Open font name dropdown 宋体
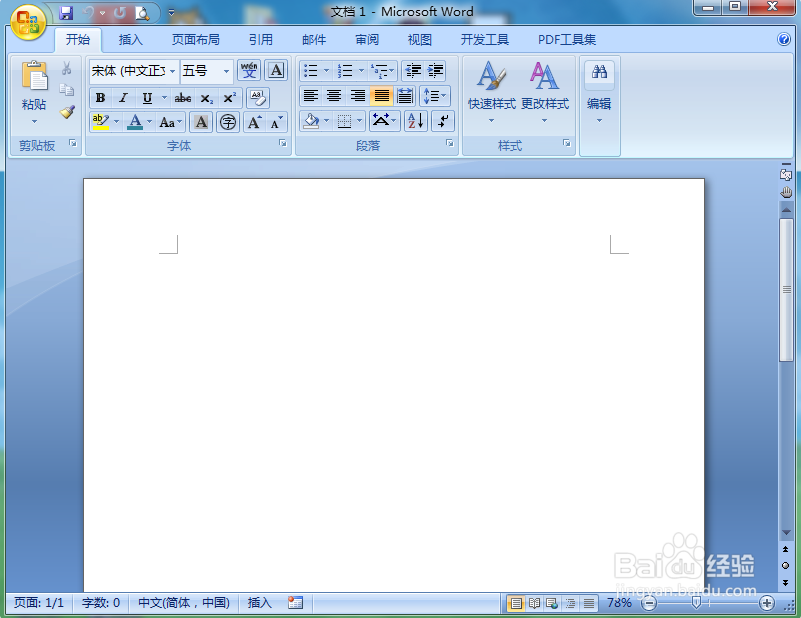801x618 pixels. click(x=173, y=71)
